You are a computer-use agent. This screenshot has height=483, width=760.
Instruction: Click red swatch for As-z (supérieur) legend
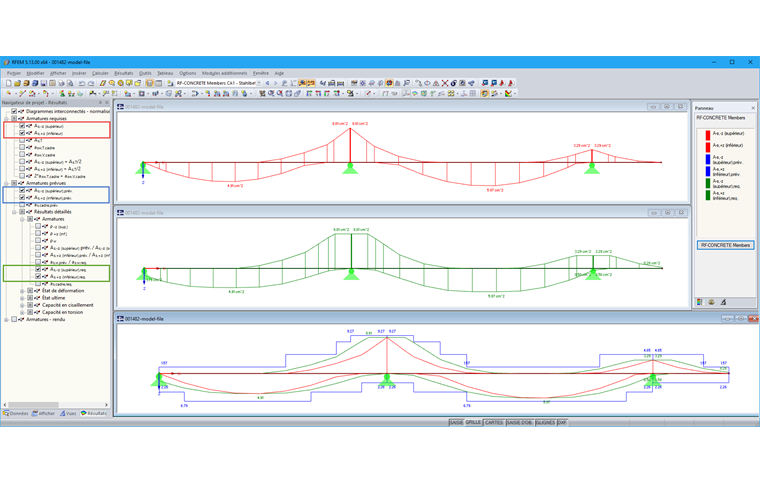[x=708, y=135]
